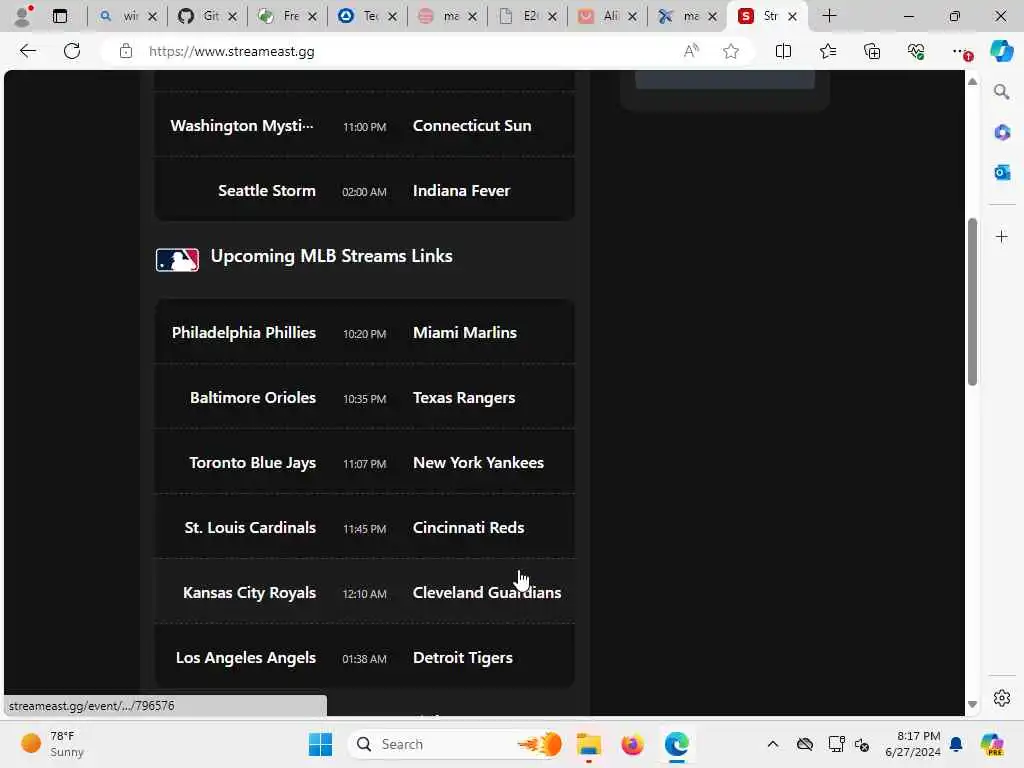
Task: Open Toronto Blue Jays vs Yankees stream
Action: click(x=364, y=462)
